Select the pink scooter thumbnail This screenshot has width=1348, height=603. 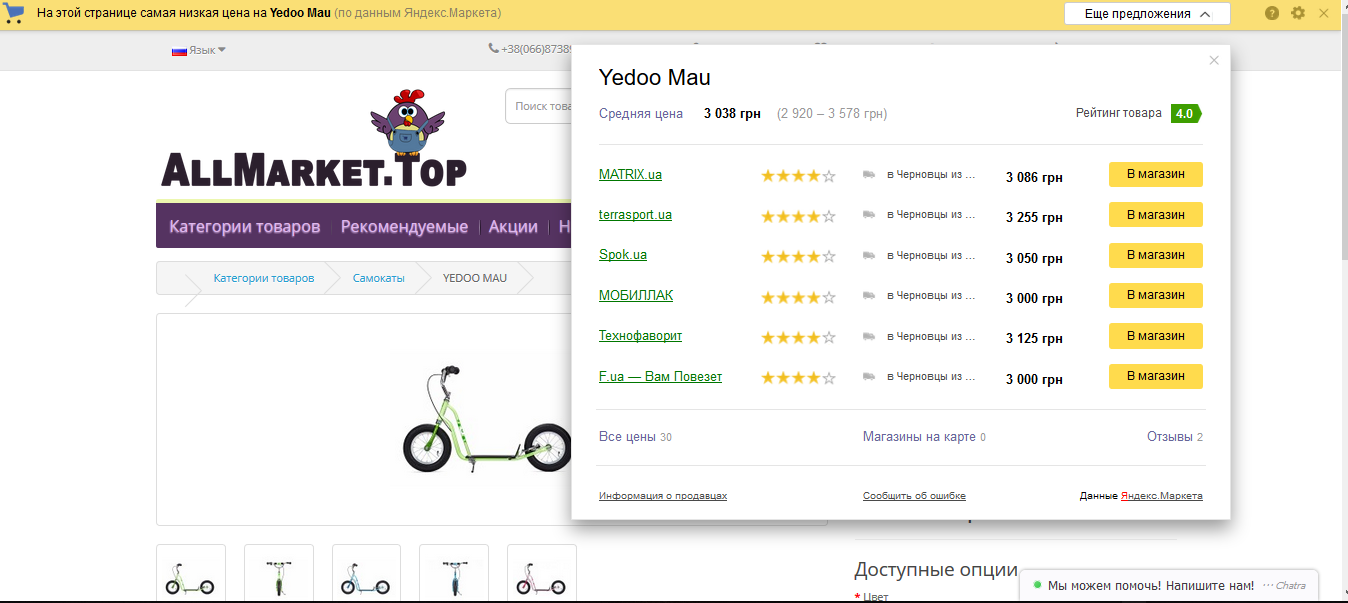(542, 573)
